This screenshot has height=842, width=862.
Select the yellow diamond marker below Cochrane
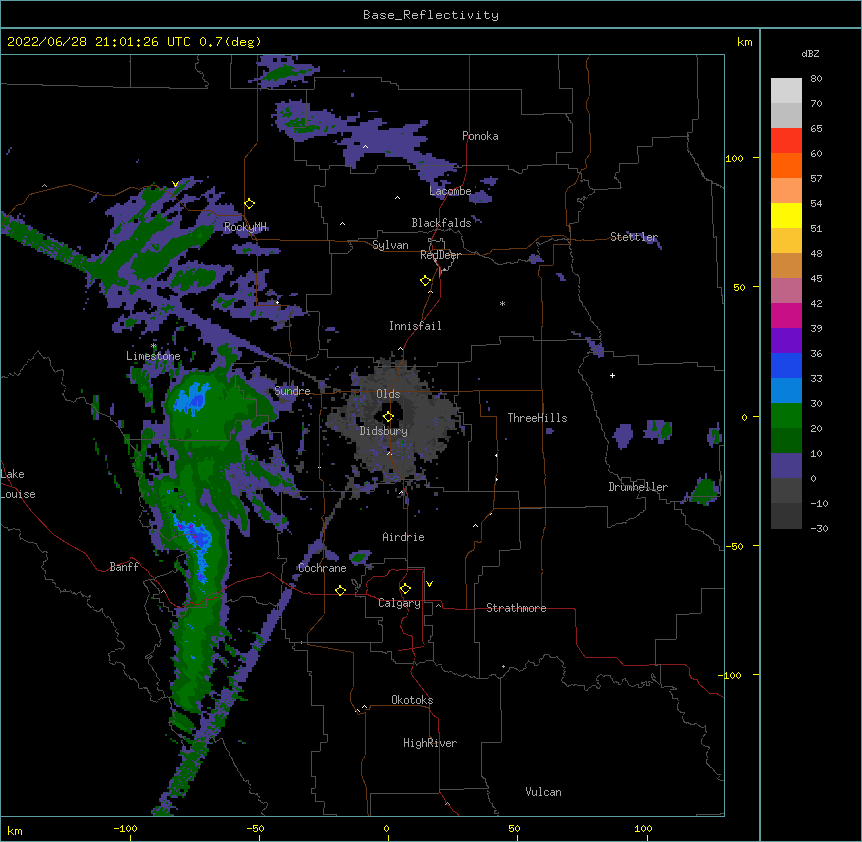[340, 590]
